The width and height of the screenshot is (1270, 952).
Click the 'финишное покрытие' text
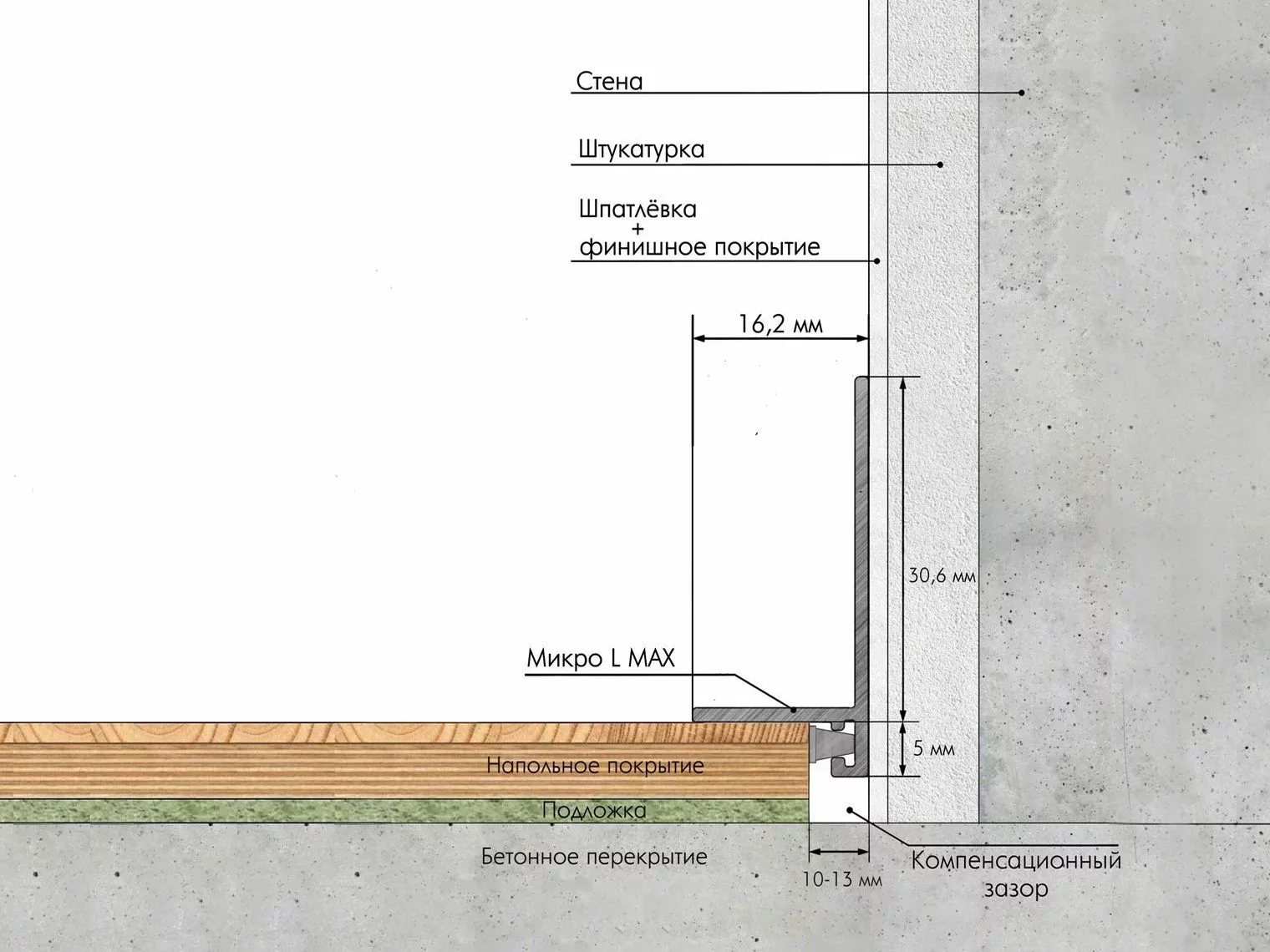coord(699,247)
